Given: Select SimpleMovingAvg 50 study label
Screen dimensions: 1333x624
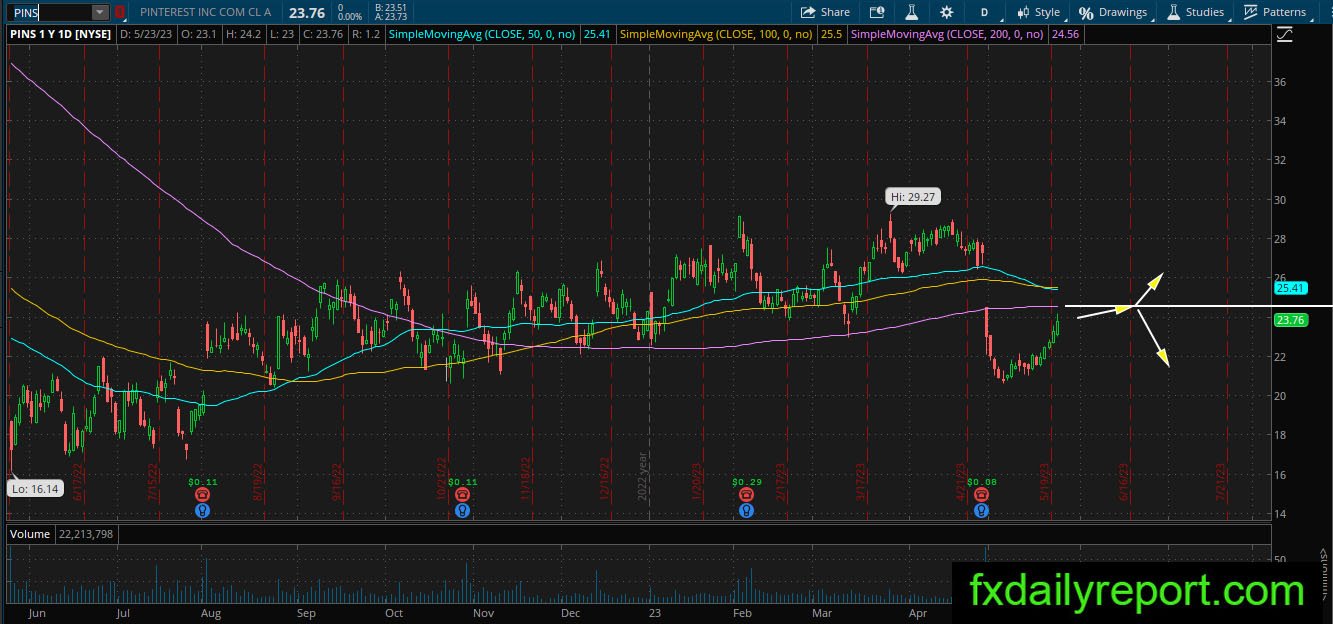Looking at the screenshot, I should 483,33.
